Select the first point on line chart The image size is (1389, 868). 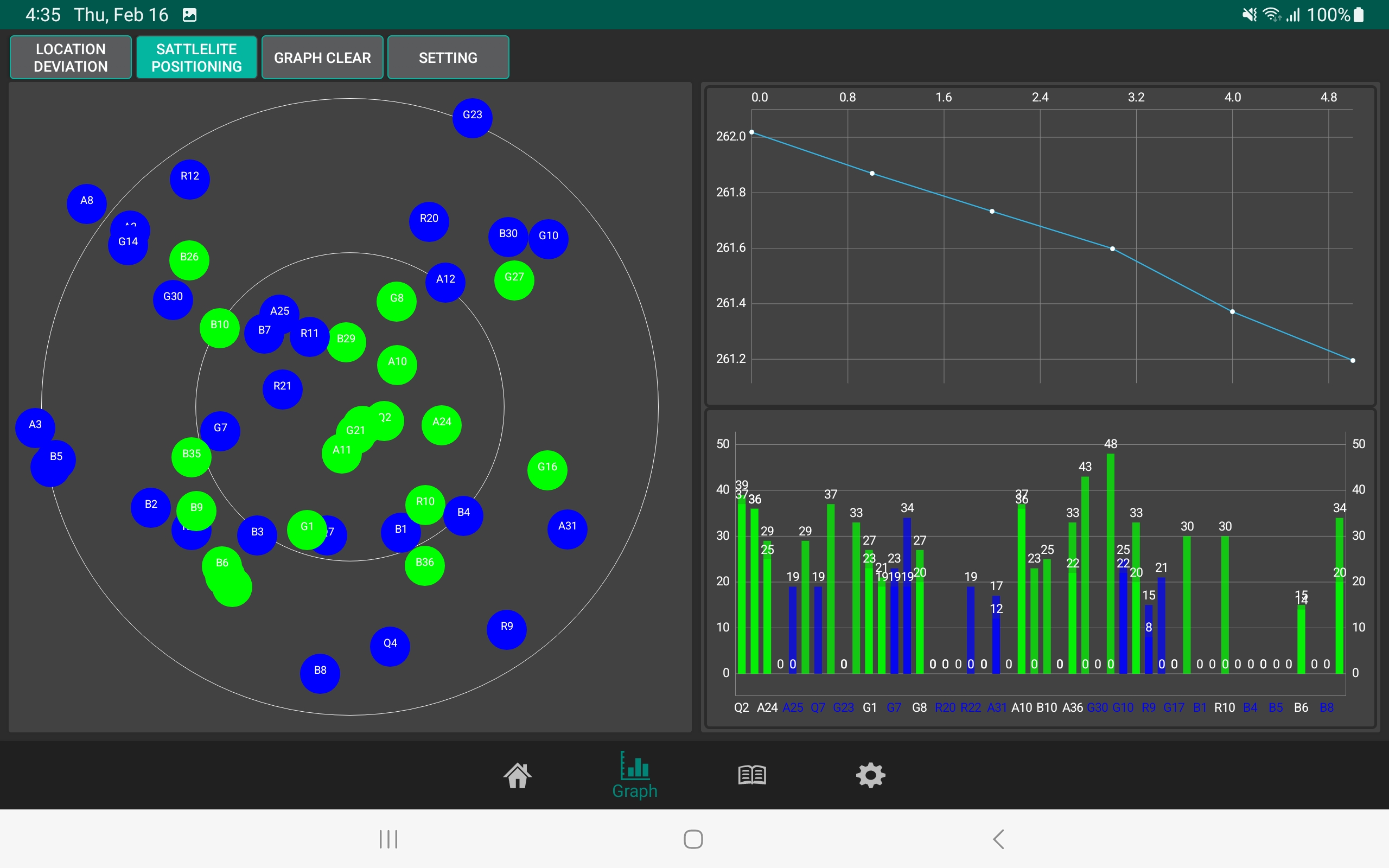point(752,132)
